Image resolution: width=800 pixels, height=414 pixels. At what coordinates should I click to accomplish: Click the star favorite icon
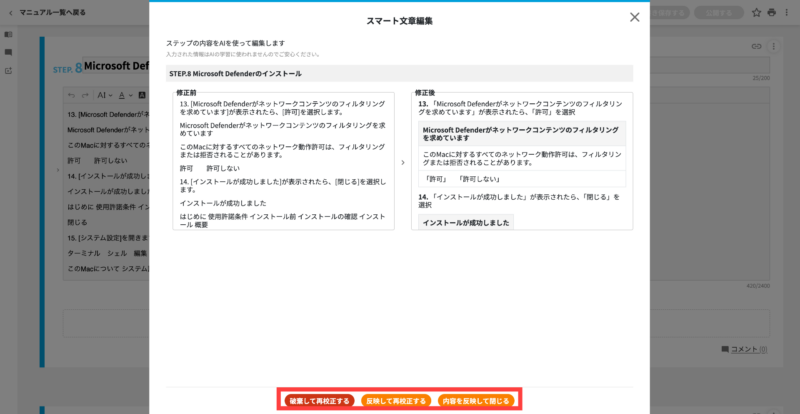click(x=757, y=13)
